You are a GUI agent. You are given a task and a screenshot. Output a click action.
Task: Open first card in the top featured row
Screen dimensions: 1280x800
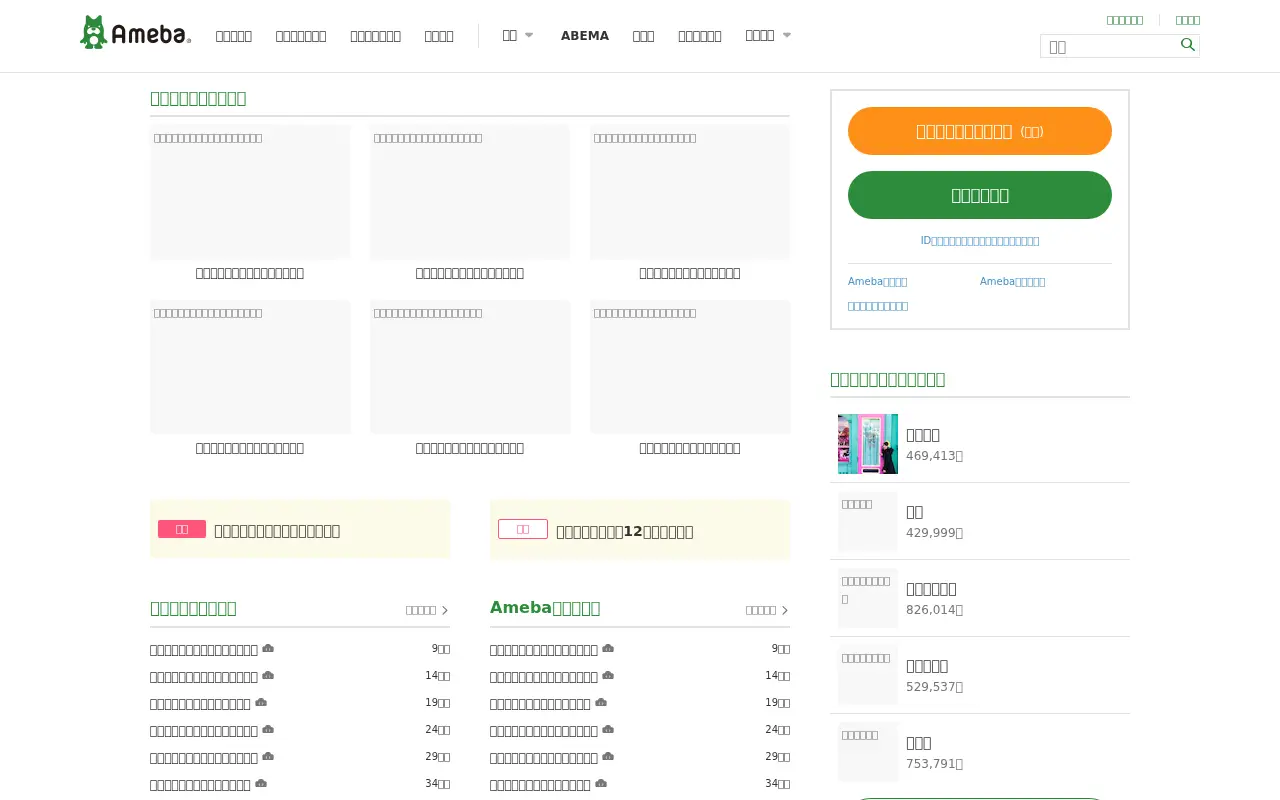pos(250,204)
